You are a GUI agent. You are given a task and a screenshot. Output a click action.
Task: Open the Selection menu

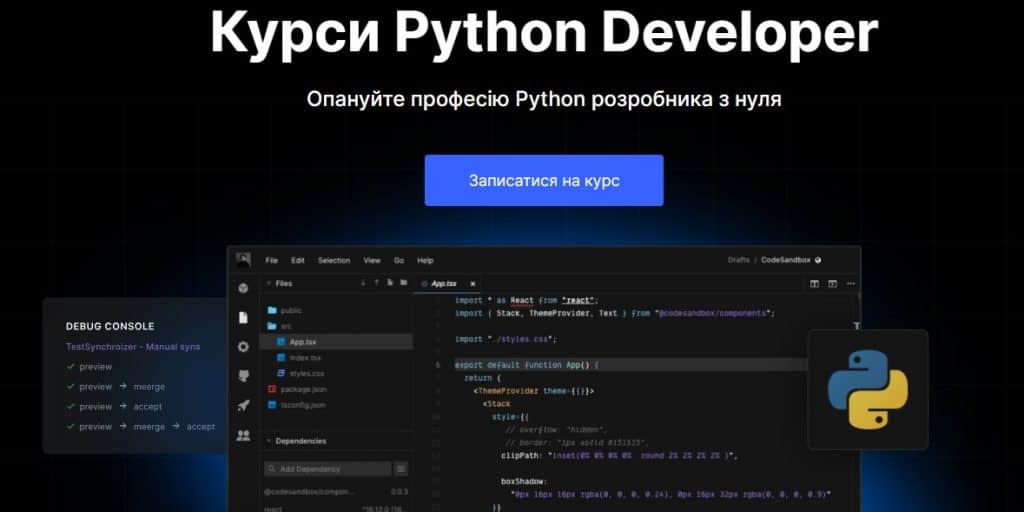pos(334,261)
